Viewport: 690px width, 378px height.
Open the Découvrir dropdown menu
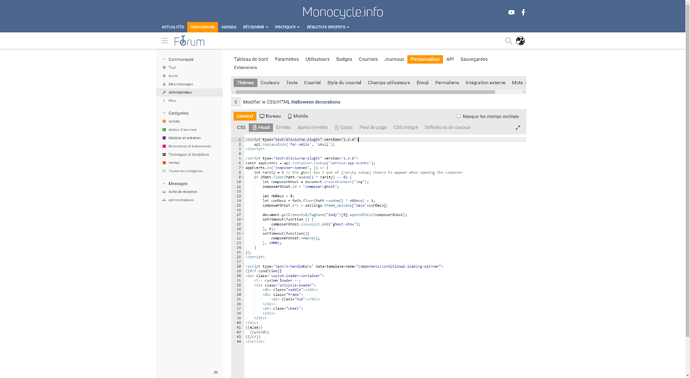click(x=255, y=27)
